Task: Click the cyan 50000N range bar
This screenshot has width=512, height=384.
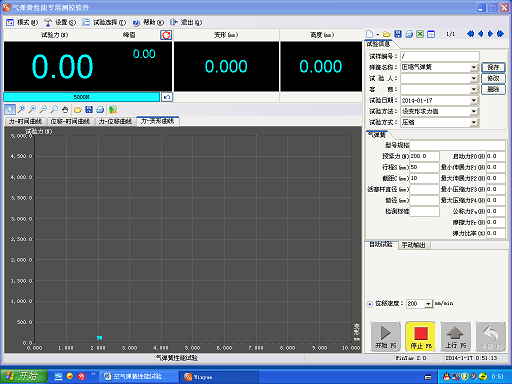Action: (82, 97)
